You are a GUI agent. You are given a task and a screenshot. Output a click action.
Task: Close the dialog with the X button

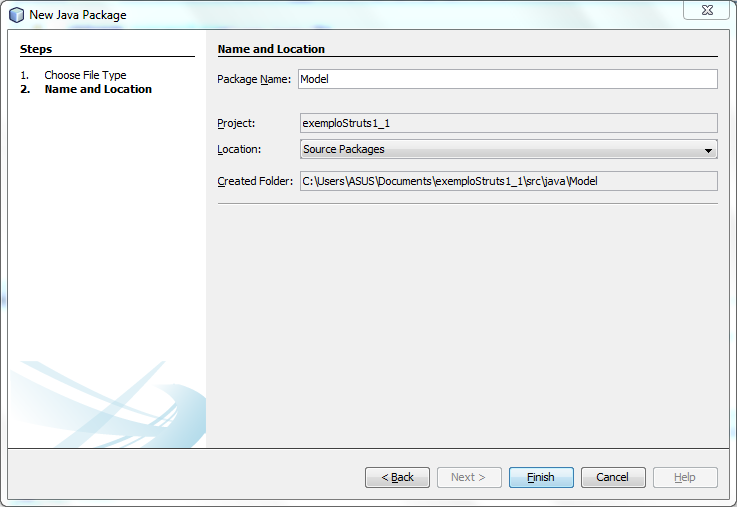[x=706, y=10]
